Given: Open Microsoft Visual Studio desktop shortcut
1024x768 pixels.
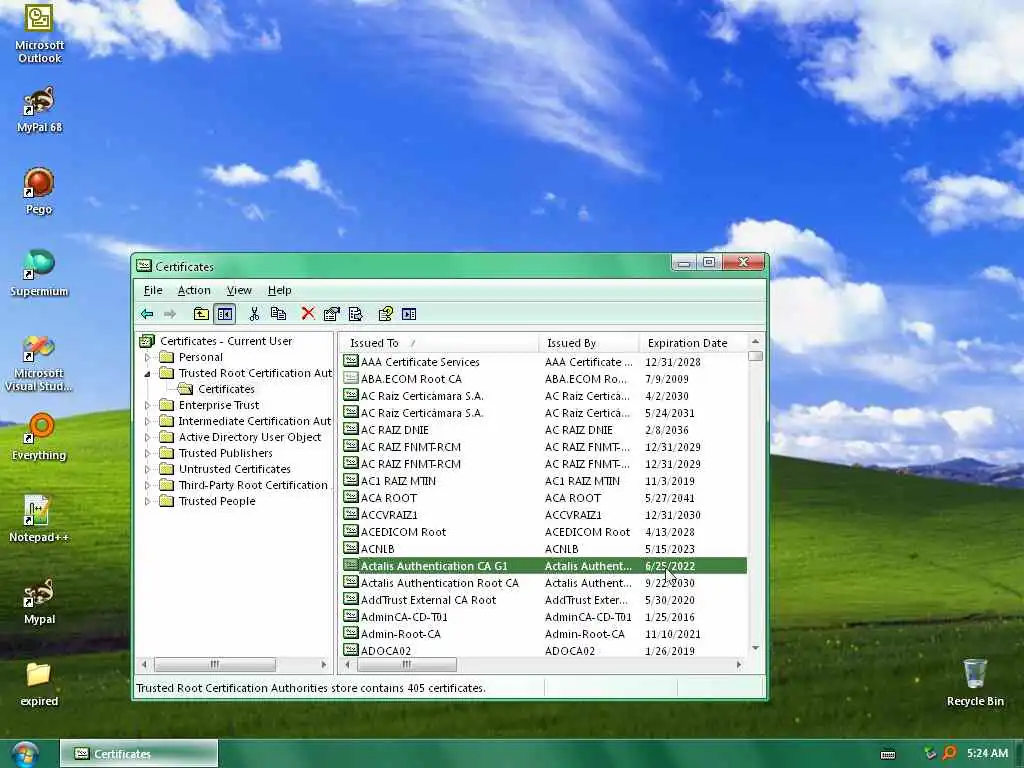Looking at the screenshot, I should pyautogui.click(x=39, y=364).
